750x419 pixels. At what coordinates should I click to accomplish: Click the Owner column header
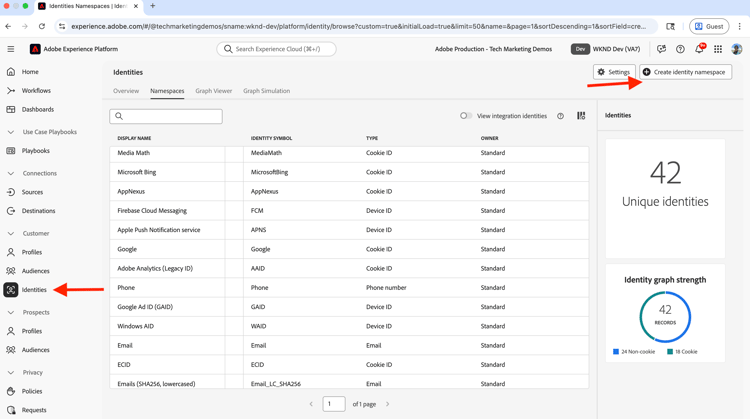tap(489, 138)
